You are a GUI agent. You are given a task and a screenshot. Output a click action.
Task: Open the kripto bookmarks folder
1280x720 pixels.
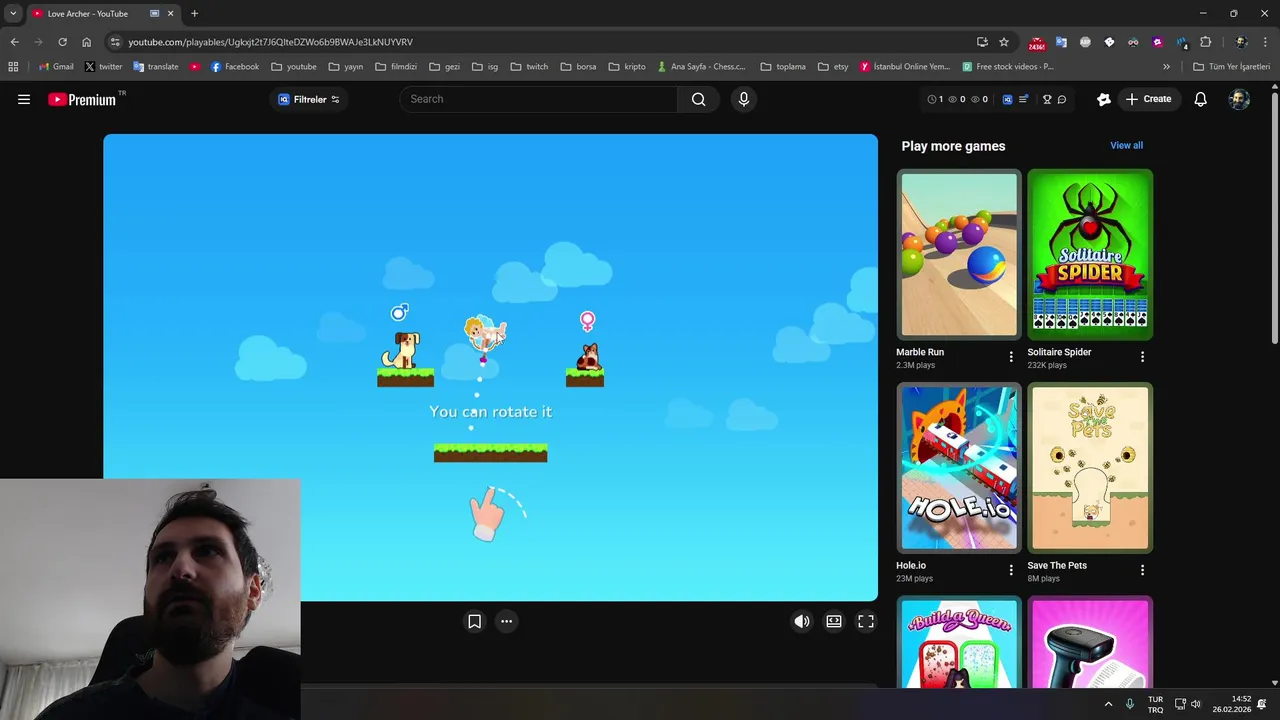626,67
